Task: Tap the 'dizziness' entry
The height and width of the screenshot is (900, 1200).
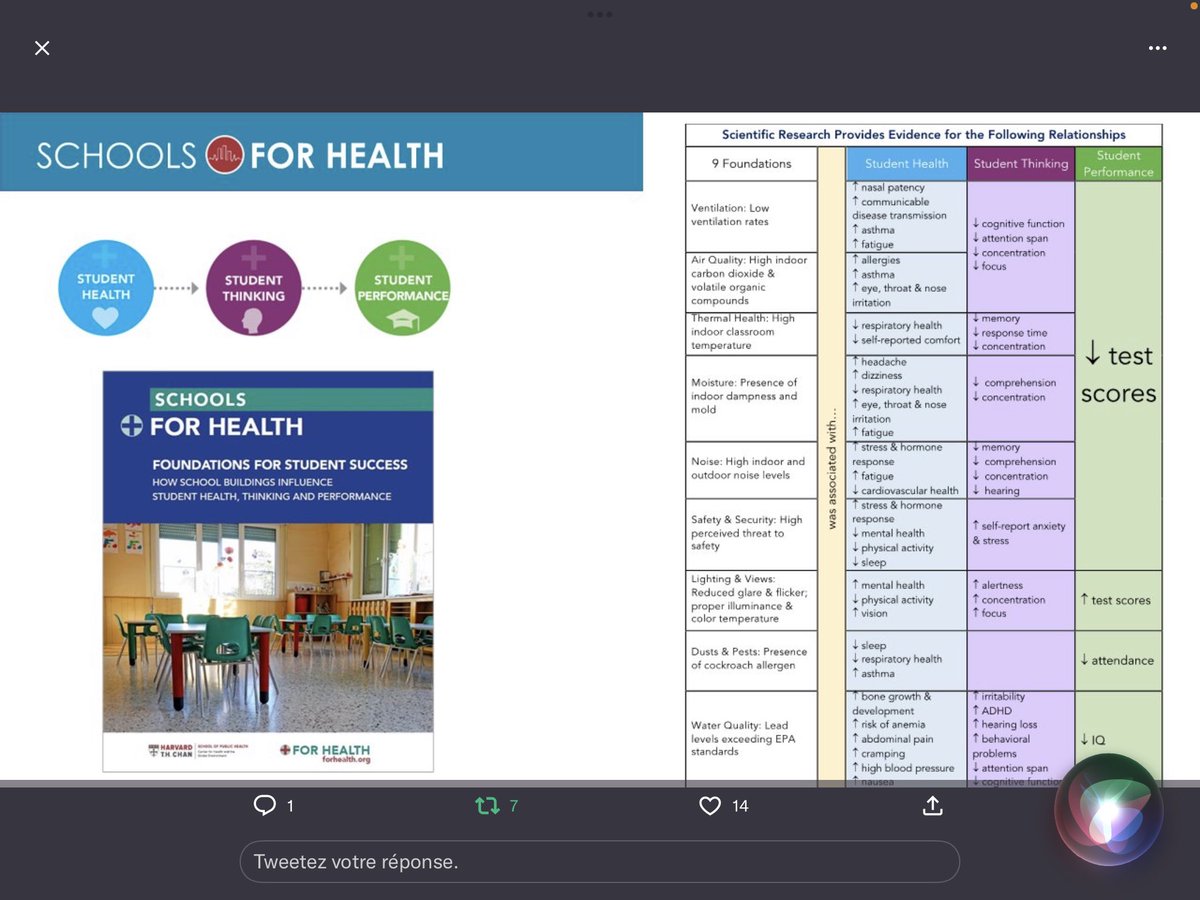Action: pos(877,376)
